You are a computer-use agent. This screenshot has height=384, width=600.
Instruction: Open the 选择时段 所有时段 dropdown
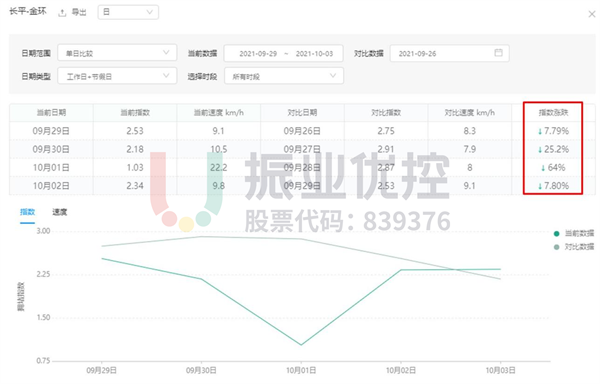284,76
